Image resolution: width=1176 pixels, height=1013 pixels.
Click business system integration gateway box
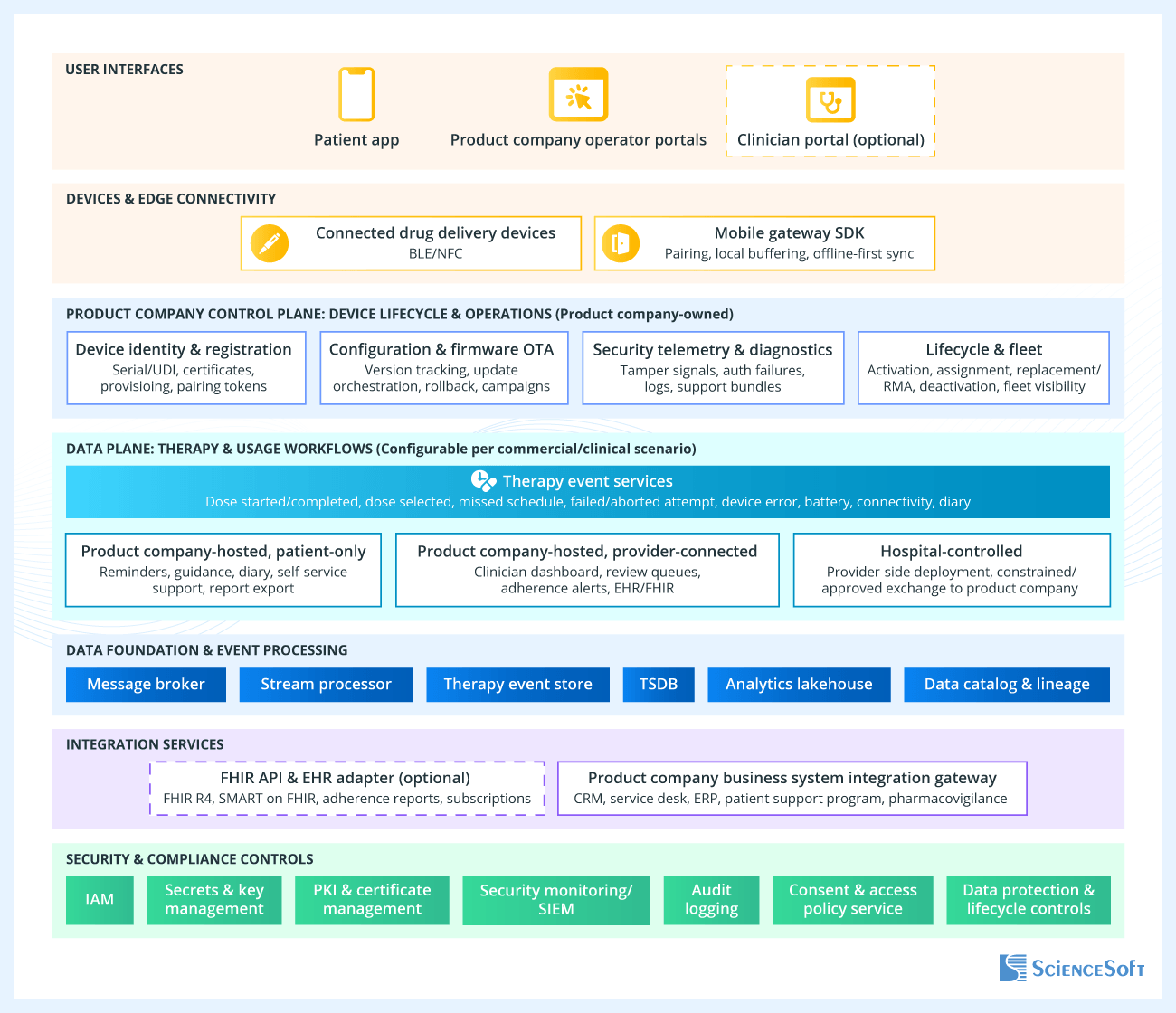tap(792, 789)
